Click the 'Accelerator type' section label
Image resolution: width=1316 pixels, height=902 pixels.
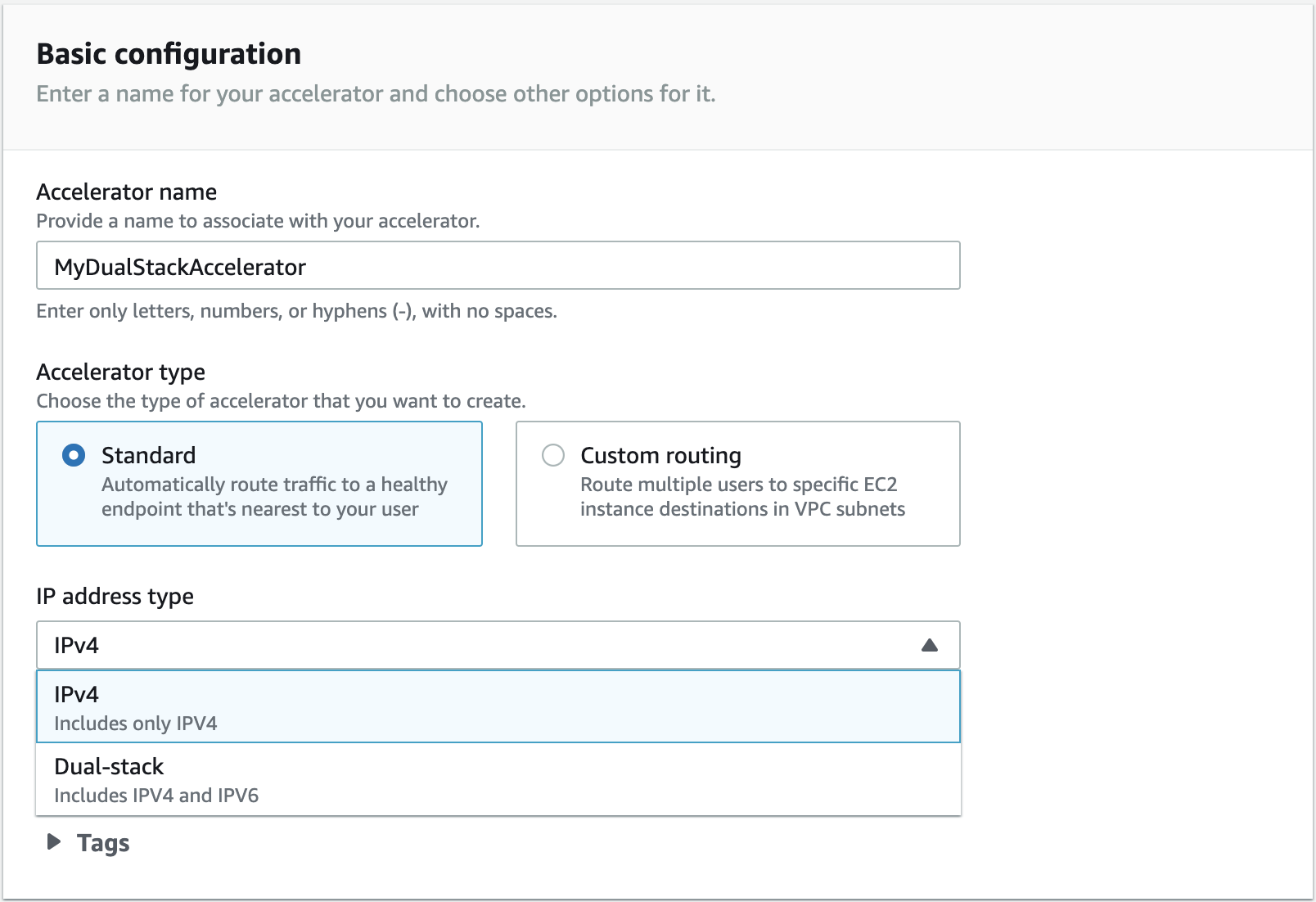click(x=120, y=372)
